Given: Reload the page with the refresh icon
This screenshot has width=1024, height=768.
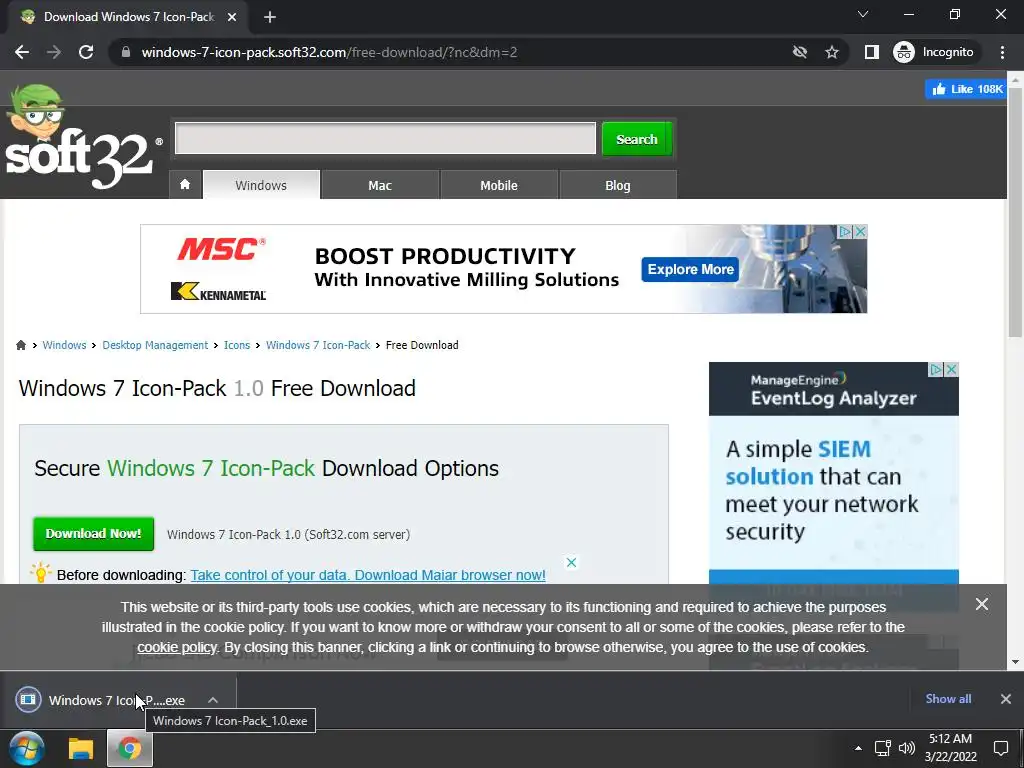Looking at the screenshot, I should (x=86, y=52).
